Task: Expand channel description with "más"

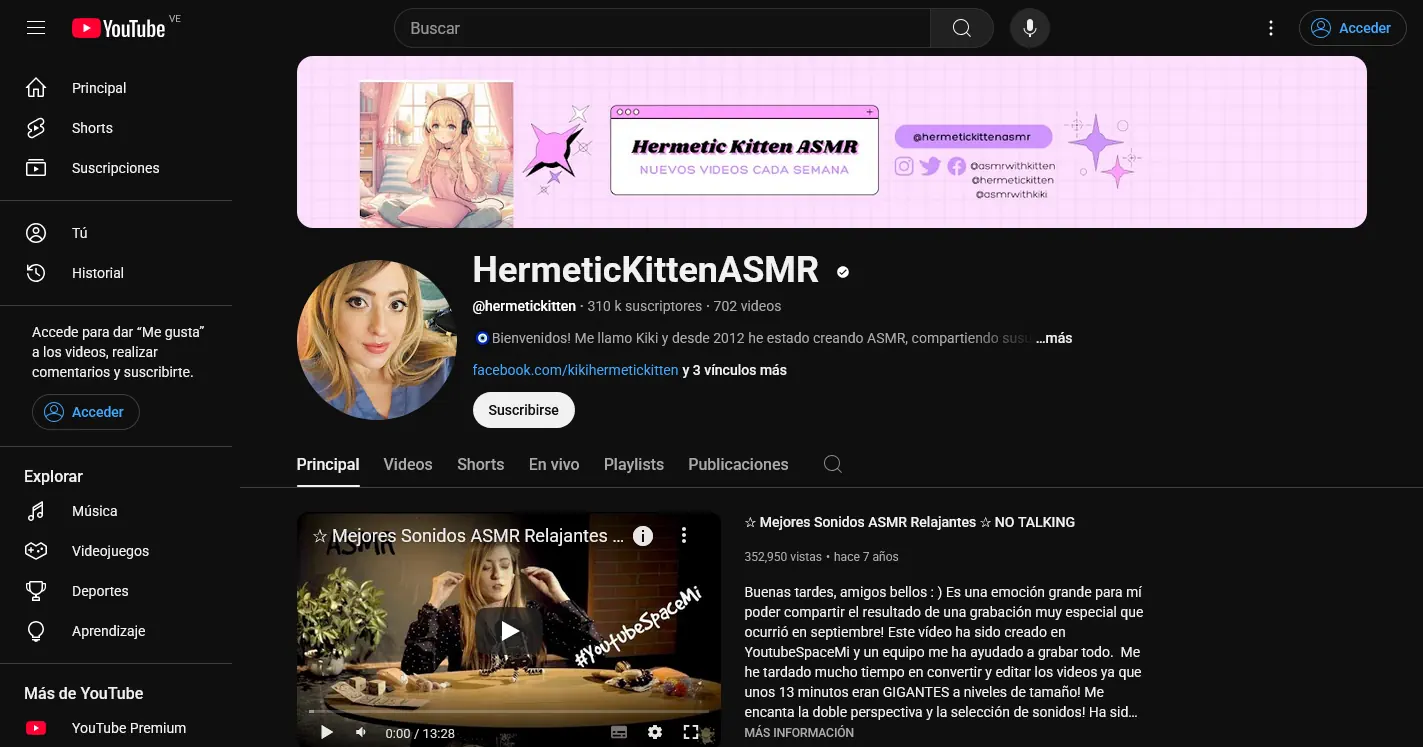Action: point(1054,338)
